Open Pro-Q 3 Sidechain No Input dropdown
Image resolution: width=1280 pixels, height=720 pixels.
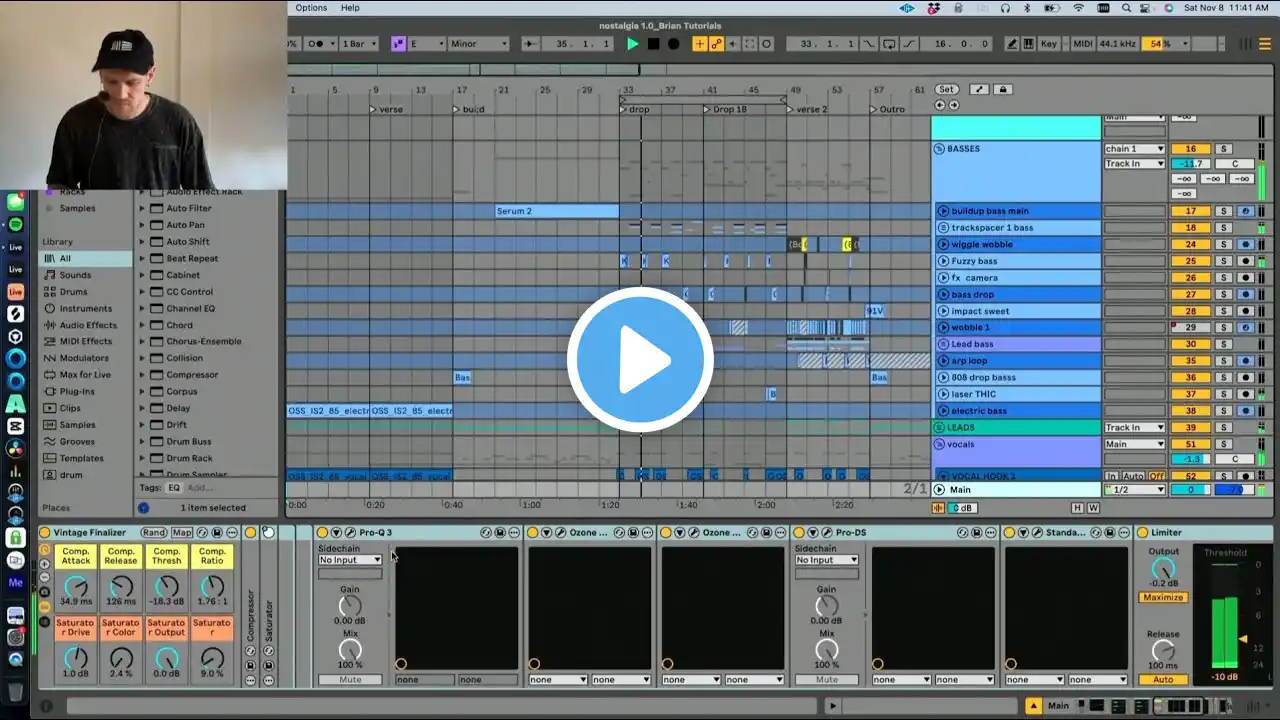click(x=349, y=560)
